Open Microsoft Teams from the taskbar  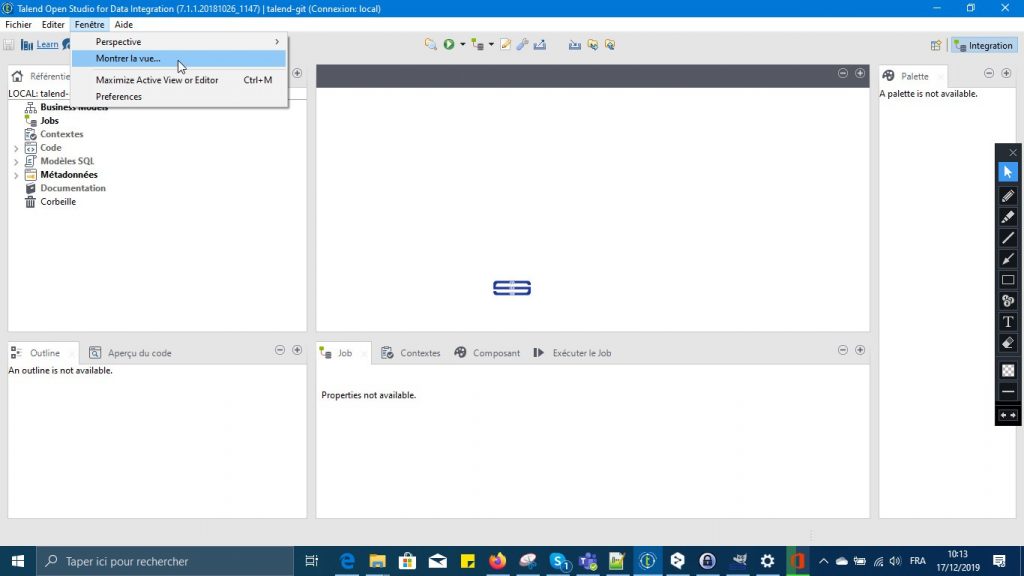click(588, 561)
